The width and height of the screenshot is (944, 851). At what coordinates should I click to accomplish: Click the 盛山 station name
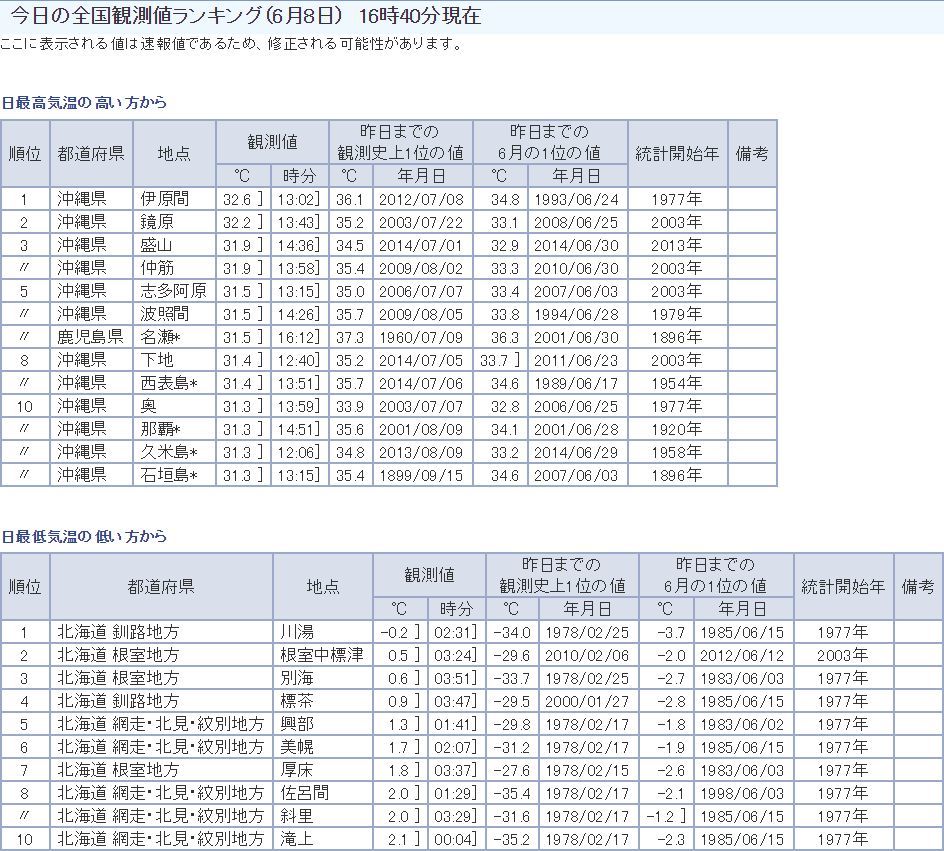[x=157, y=245]
